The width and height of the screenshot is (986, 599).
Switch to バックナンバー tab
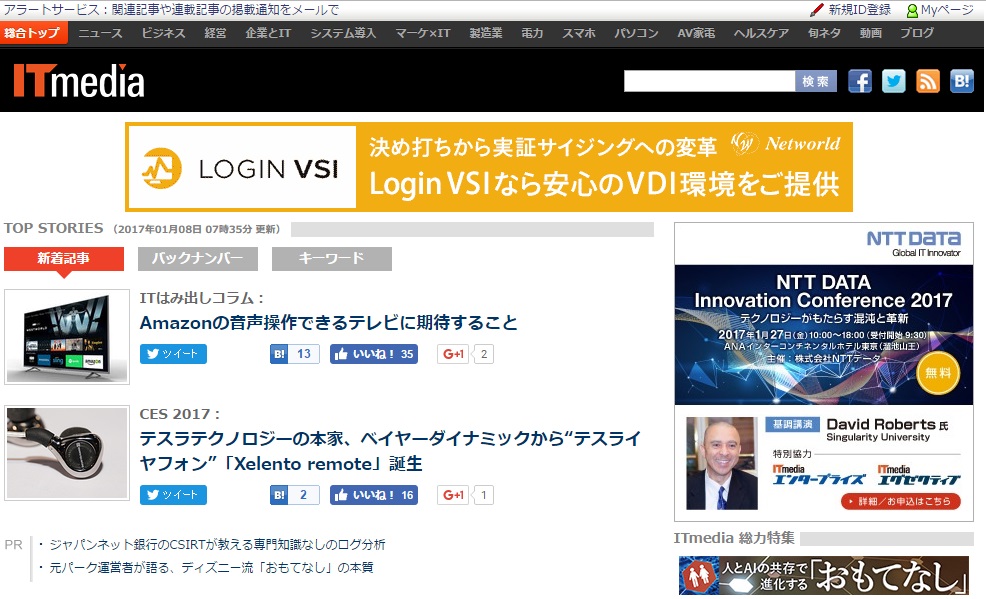tap(197, 258)
